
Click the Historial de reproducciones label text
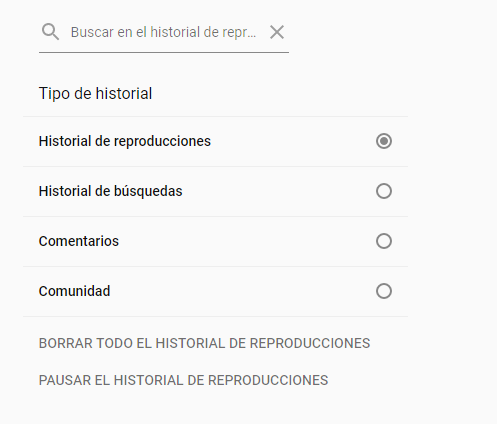[x=125, y=141]
